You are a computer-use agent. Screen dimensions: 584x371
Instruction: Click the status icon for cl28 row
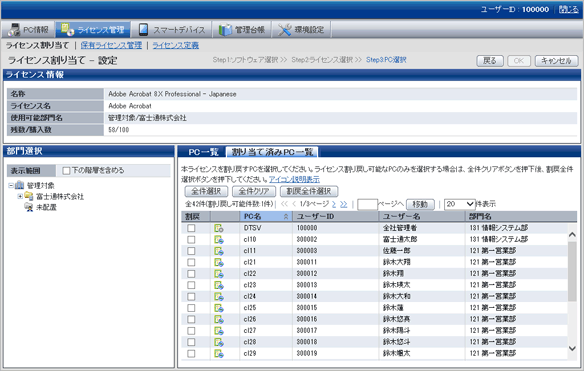click(x=219, y=342)
